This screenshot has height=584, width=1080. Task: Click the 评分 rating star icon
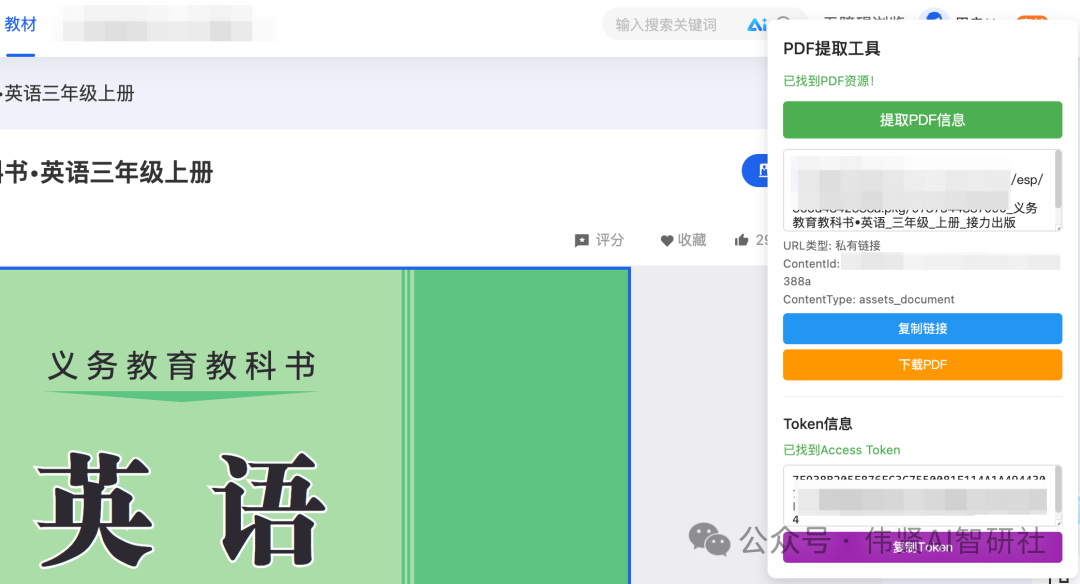(x=582, y=240)
